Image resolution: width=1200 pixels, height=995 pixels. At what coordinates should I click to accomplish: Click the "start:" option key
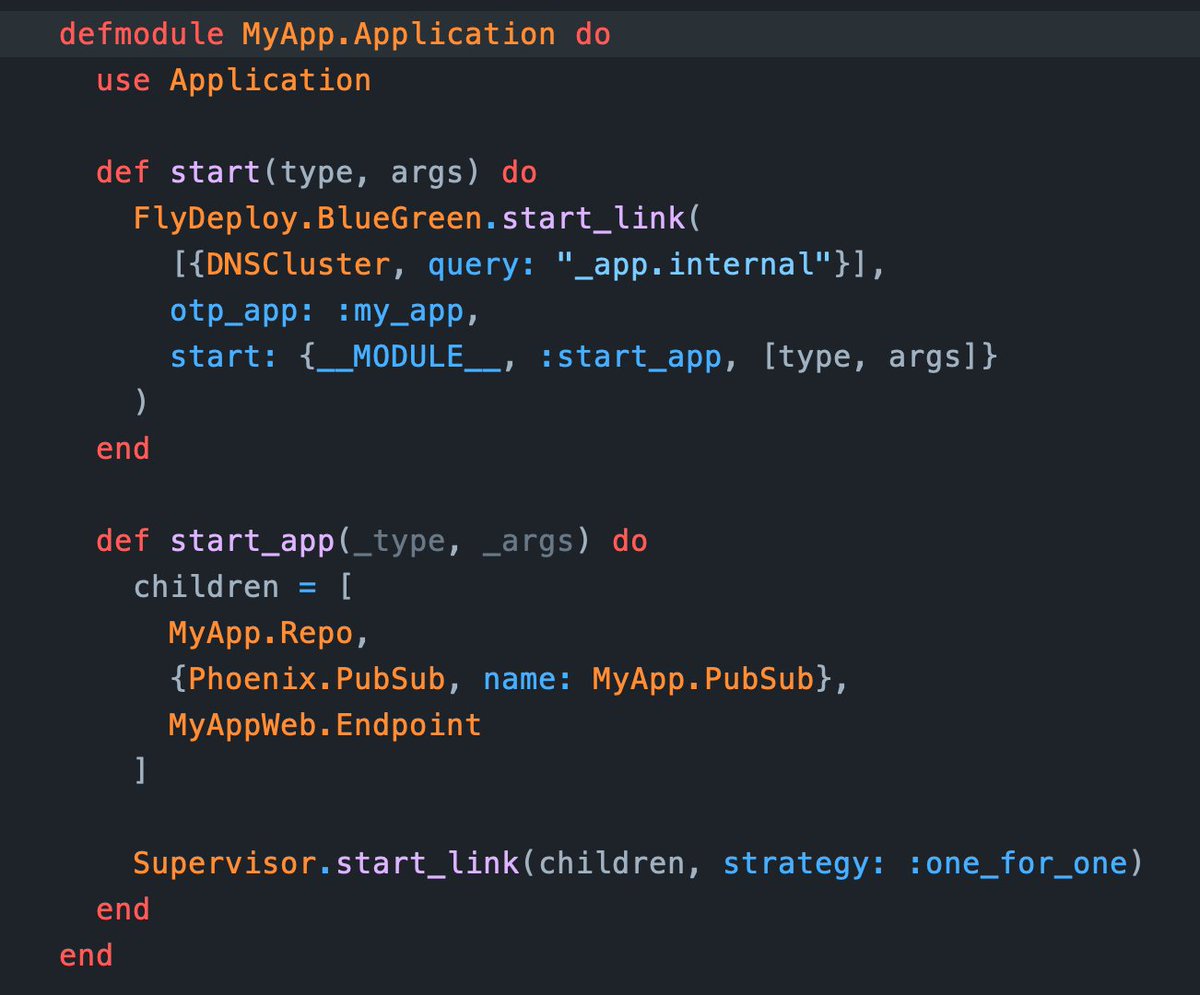click(224, 357)
